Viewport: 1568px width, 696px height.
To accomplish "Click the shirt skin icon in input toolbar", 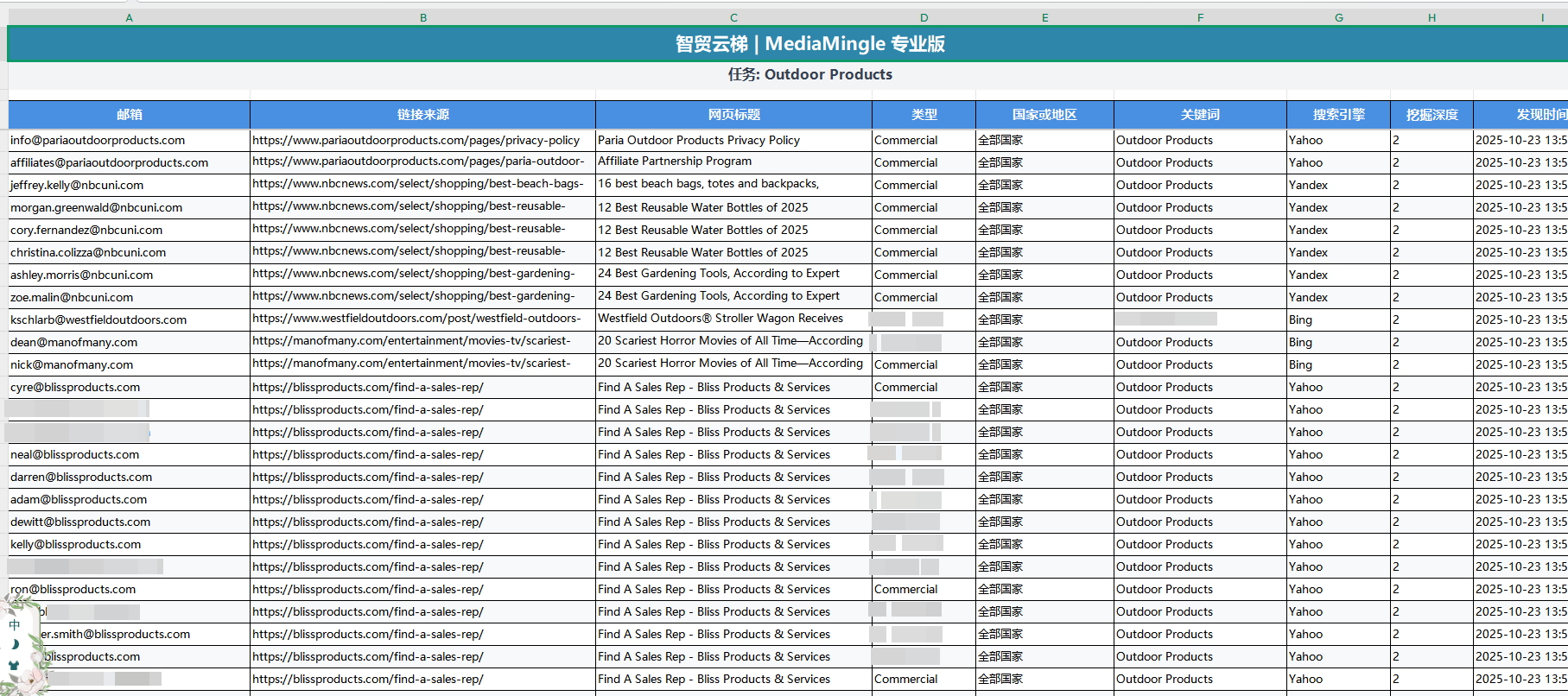I will (x=14, y=666).
